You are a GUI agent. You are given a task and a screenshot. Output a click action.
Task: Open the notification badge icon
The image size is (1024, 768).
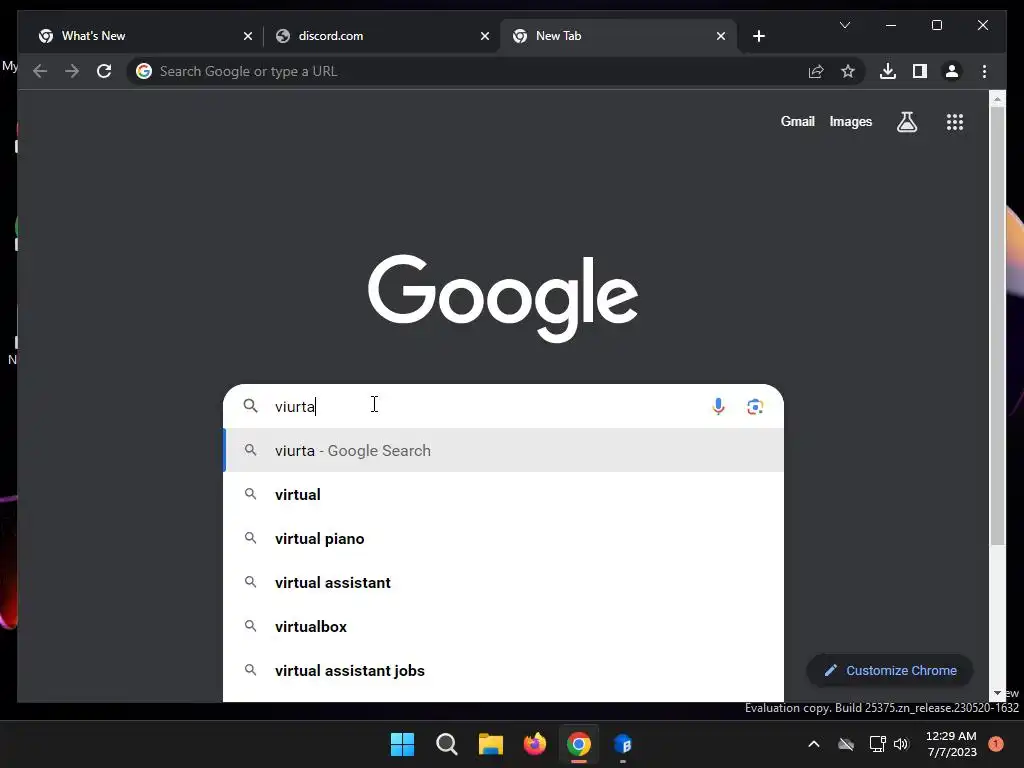(996, 744)
